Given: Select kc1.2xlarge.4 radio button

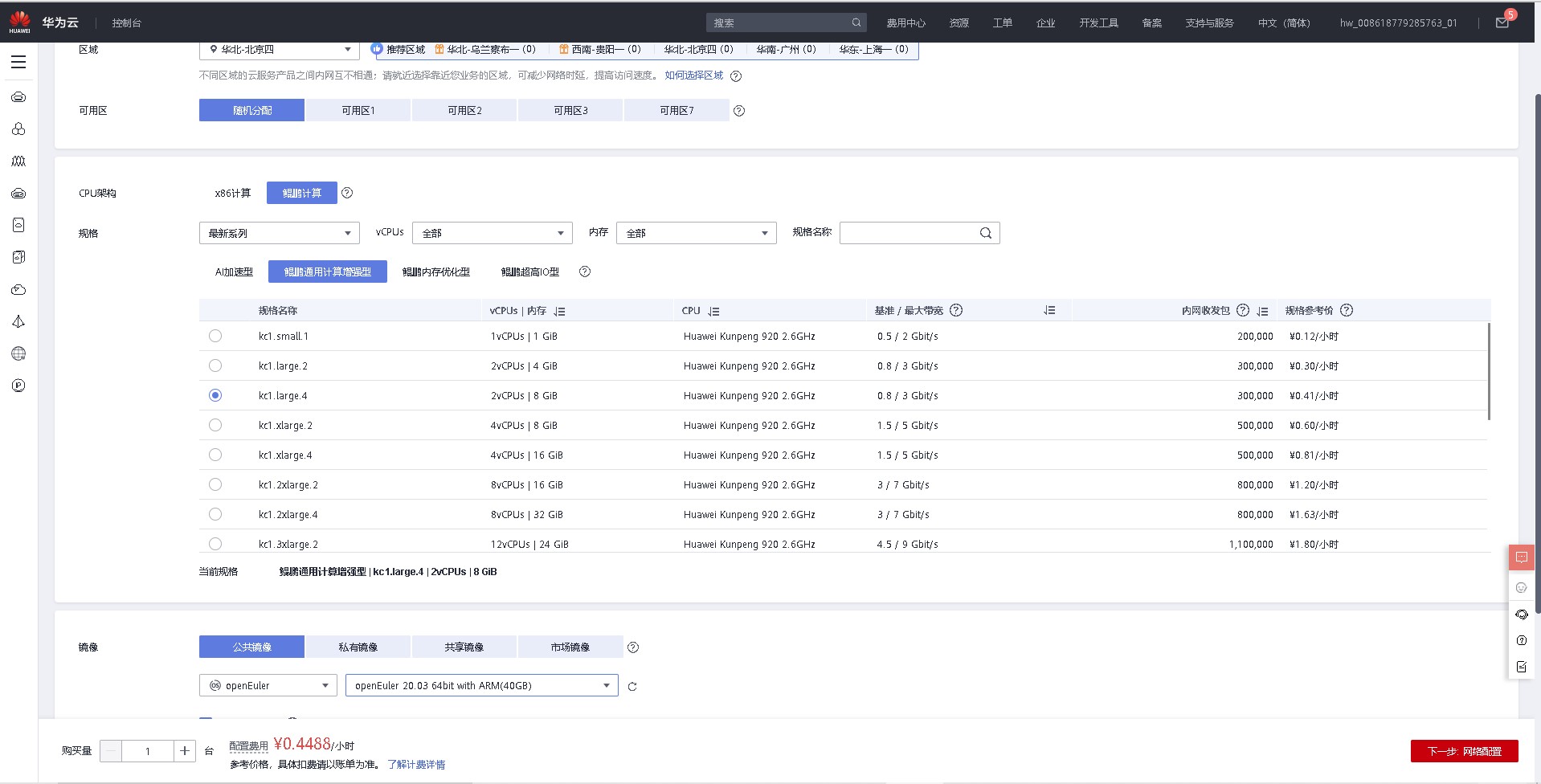Looking at the screenshot, I should pos(215,514).
